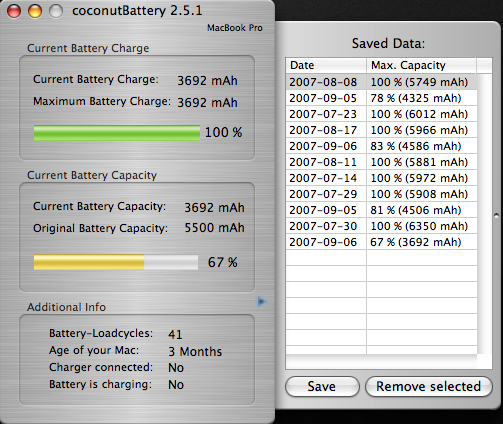Select the 2007-07-23 saved entry

pos(381,114)
